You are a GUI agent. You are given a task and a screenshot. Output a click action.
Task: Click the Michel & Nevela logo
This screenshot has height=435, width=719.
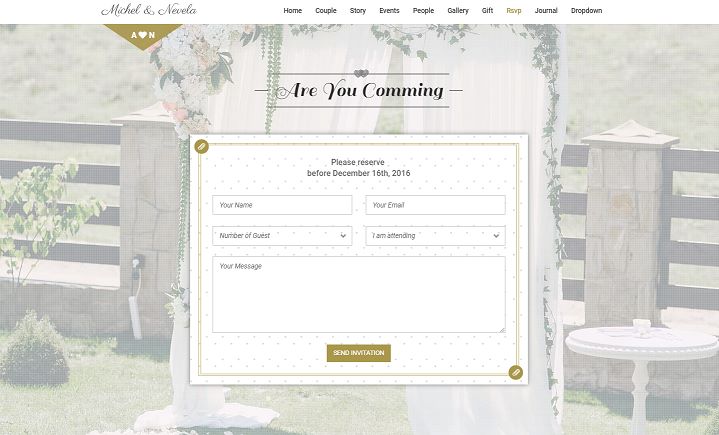[x=149, y=10]
